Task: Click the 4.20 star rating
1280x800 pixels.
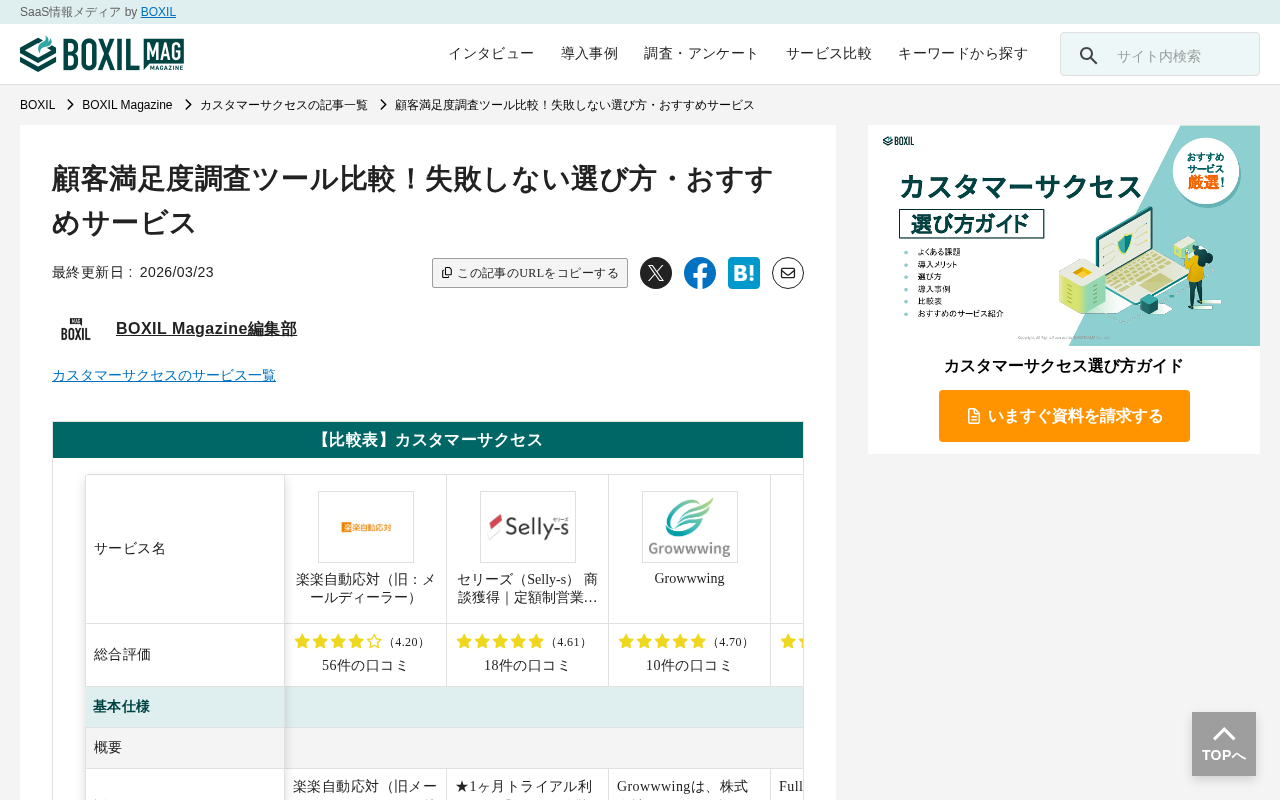Action: point(361,642)
